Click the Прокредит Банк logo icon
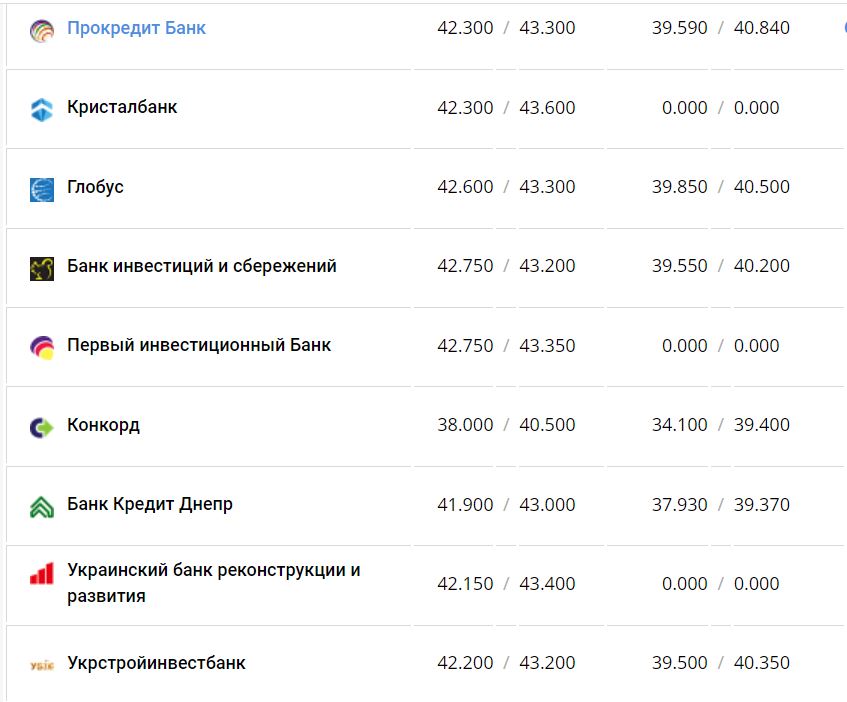This screenshot has height=702, width=847. coord(40,27)
